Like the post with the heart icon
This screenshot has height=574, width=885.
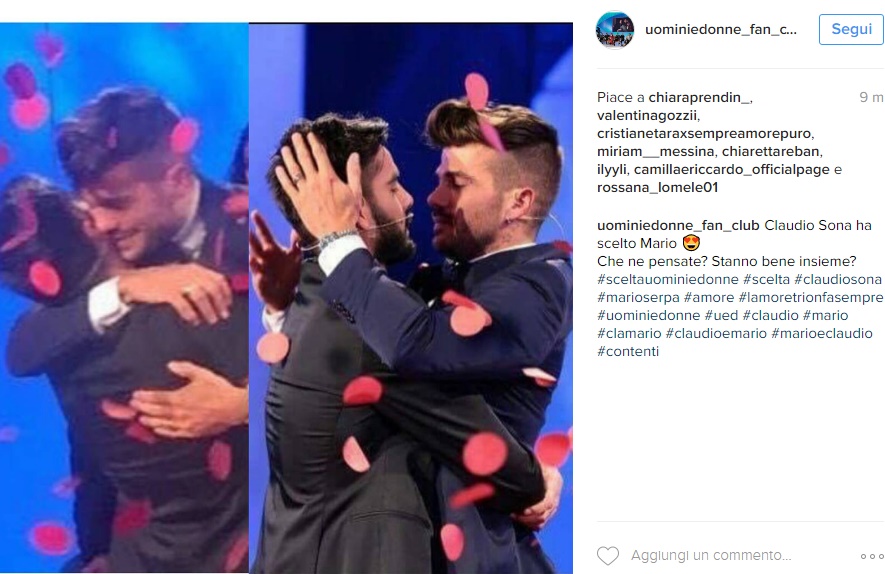(x=608, y=556)
